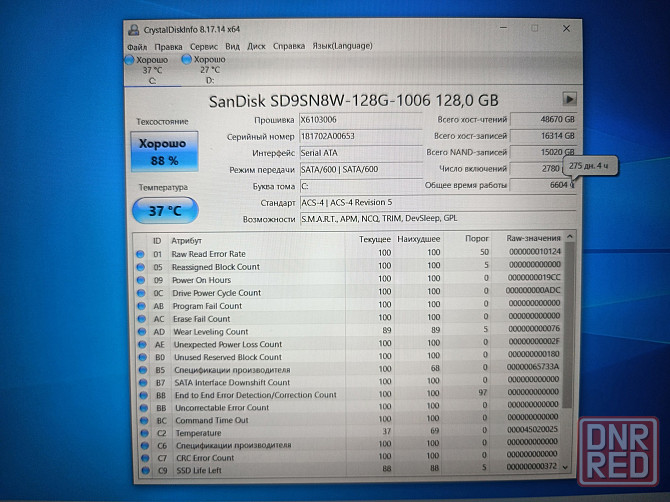Select the Power On Hours row
The width and height of the screenshot is (670, 502).
tap(348, 279)
